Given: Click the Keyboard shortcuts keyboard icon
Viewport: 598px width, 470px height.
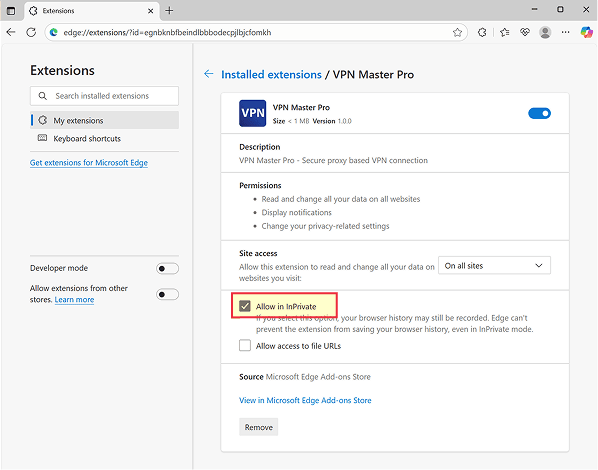Looking at the screenshot, I should click(x=42, y=138).
